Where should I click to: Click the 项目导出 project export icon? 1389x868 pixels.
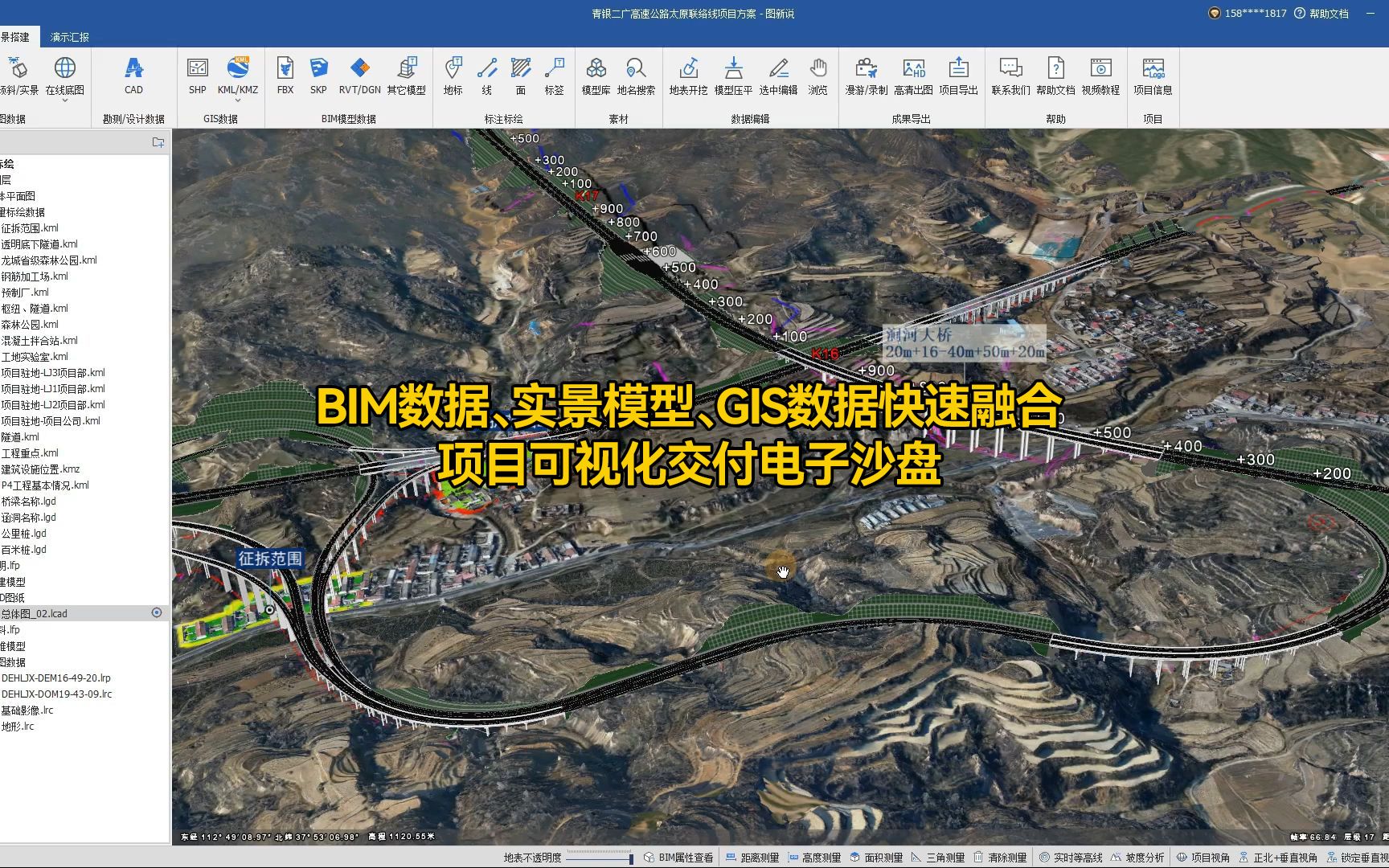click(959, 76)
